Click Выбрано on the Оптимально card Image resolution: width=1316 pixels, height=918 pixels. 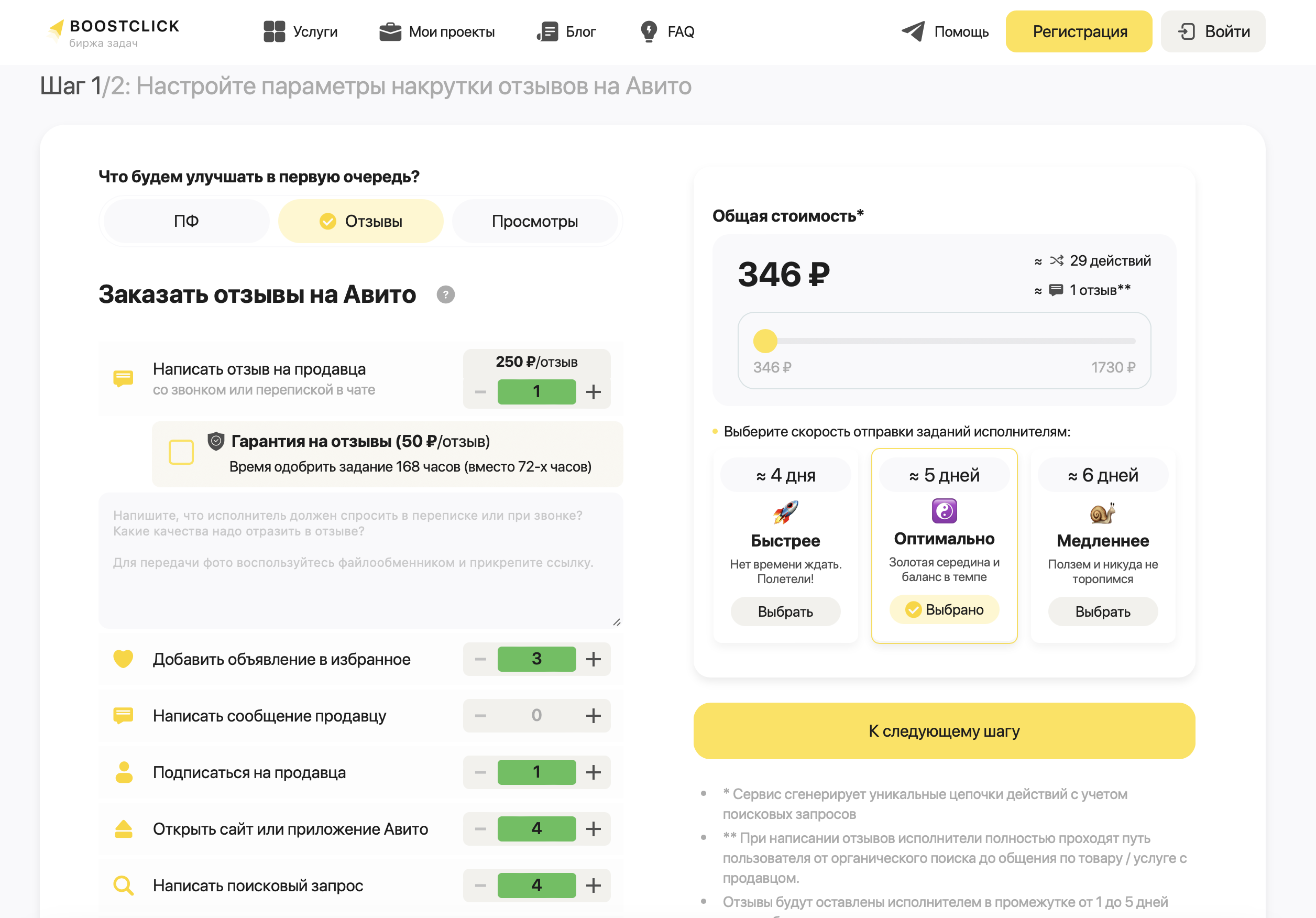944,609
